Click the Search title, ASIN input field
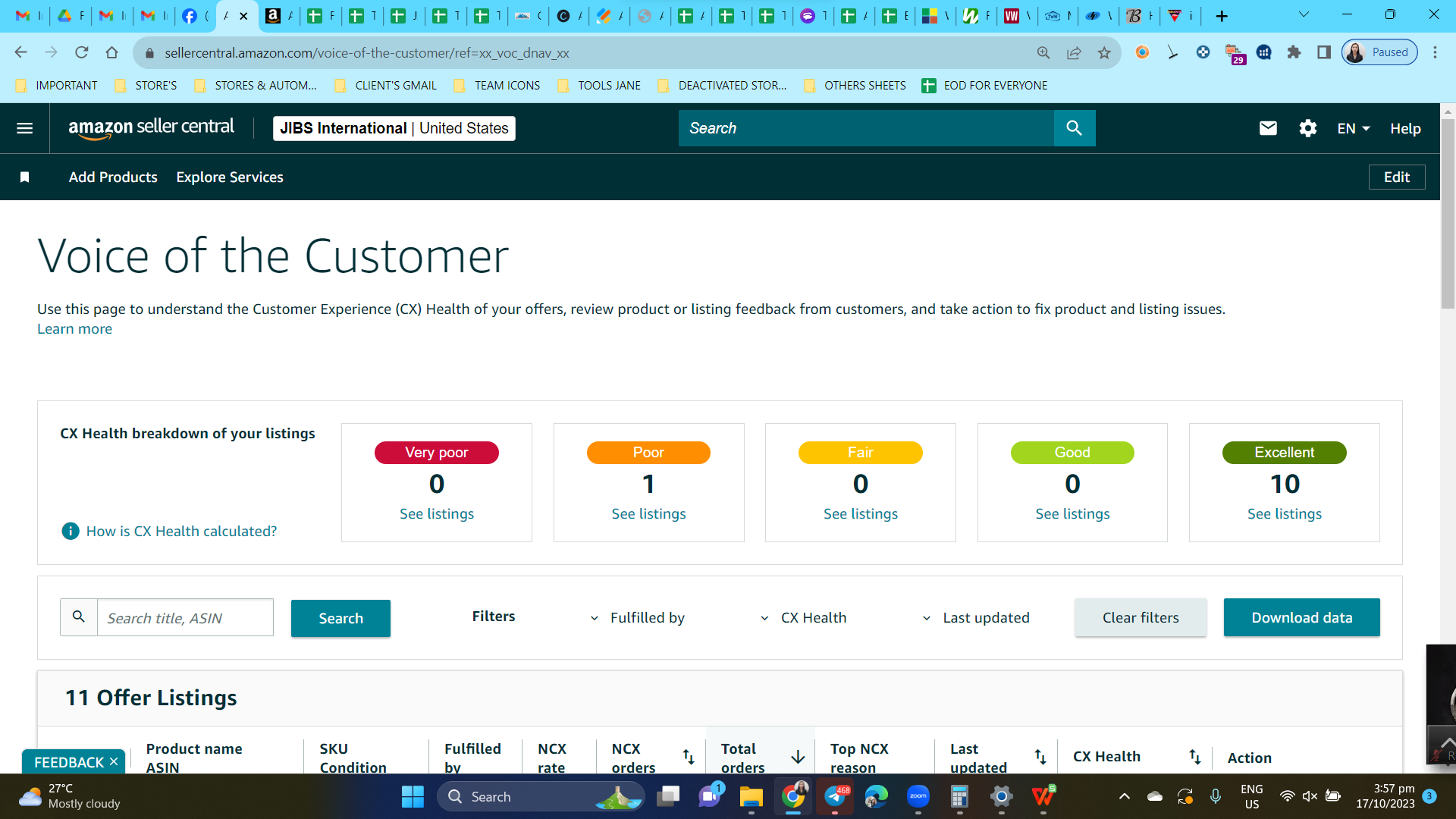The image size is (1456, 819). tap(185, 617)
